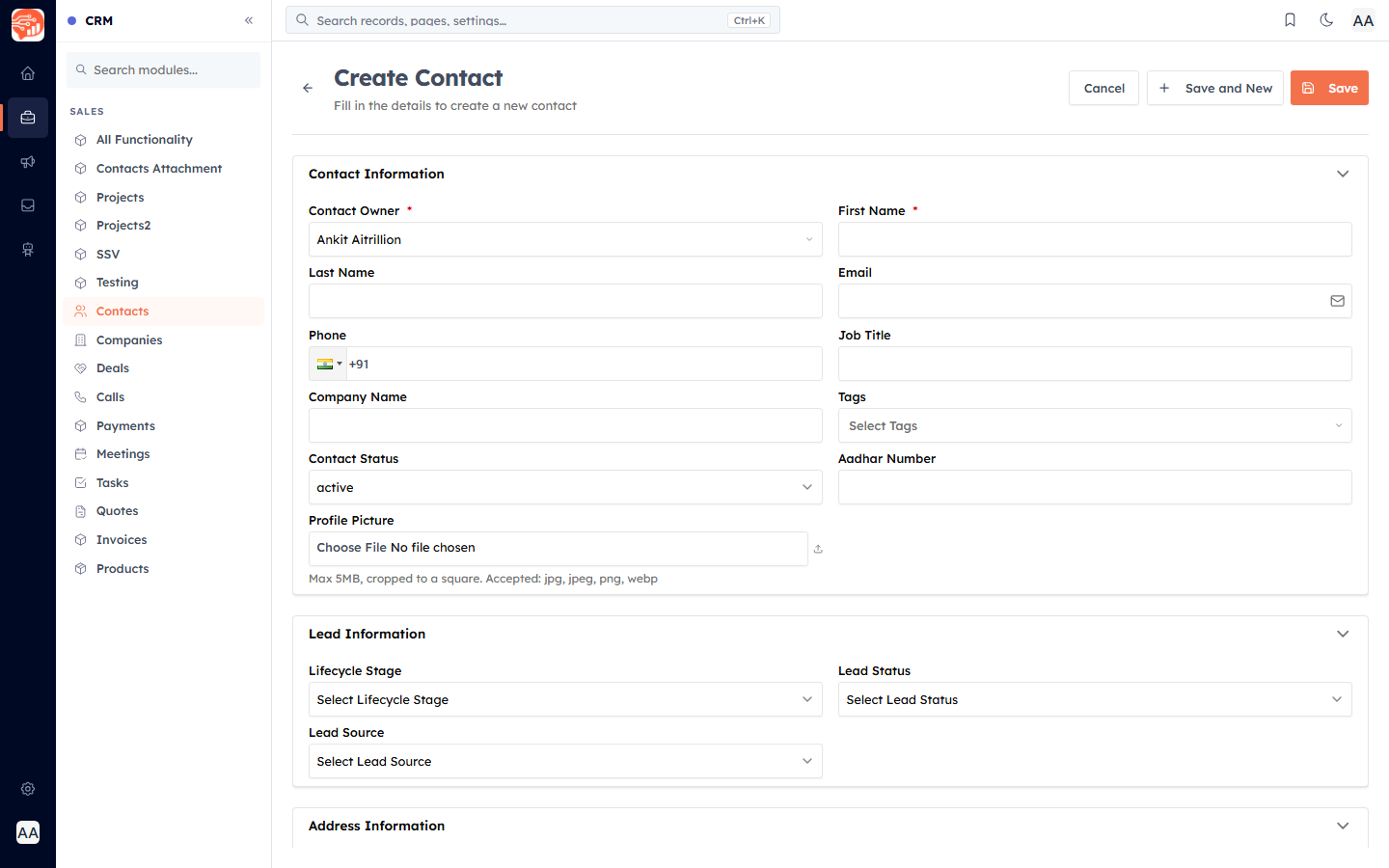Click the First Name input field
The width and height of the screenshot is (1389, 868).
tap(1095, 239)
